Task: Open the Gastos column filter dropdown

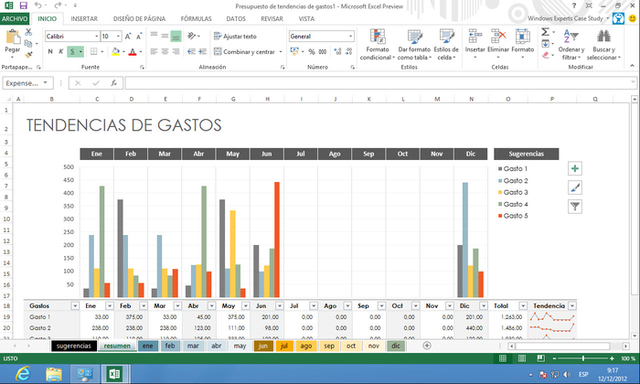Action: pos(75,306)
